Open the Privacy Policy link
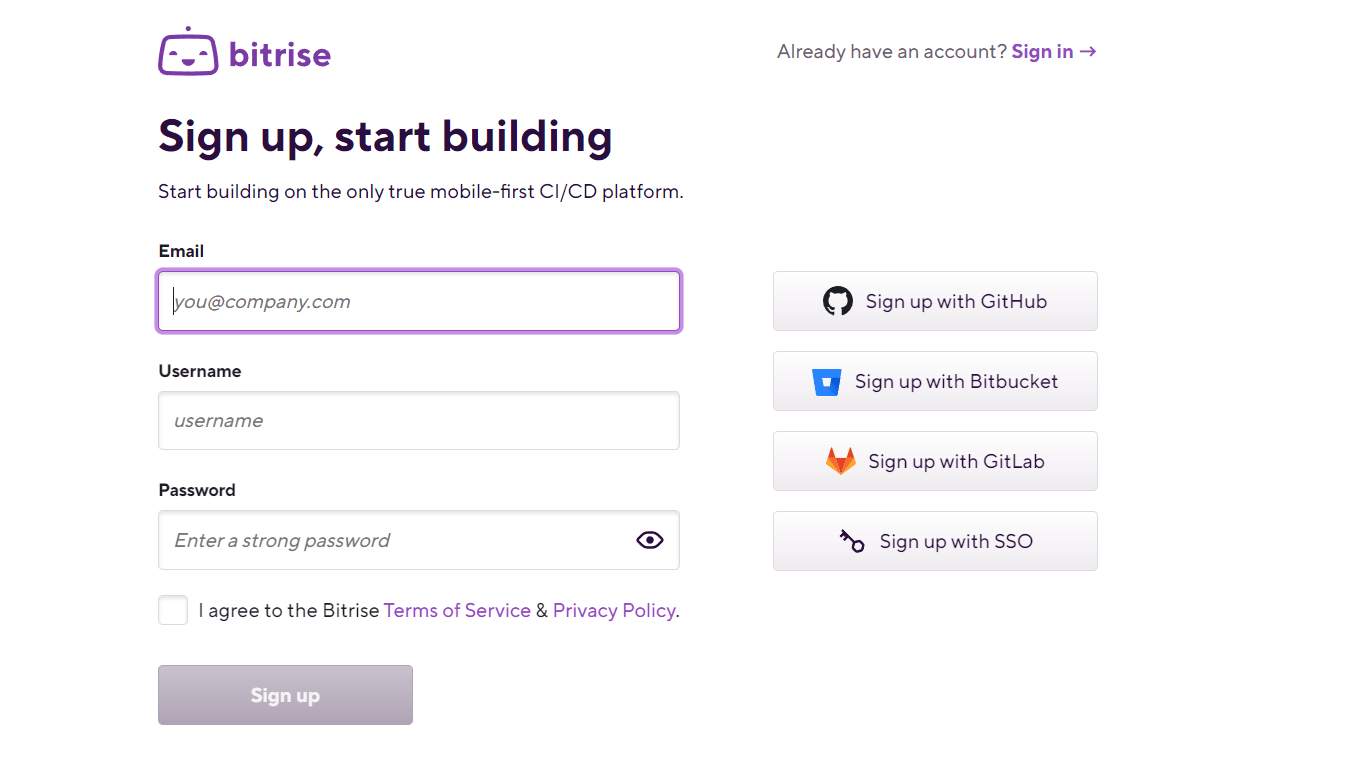Viewport: 1351px width, 758px height. [614, 610]
